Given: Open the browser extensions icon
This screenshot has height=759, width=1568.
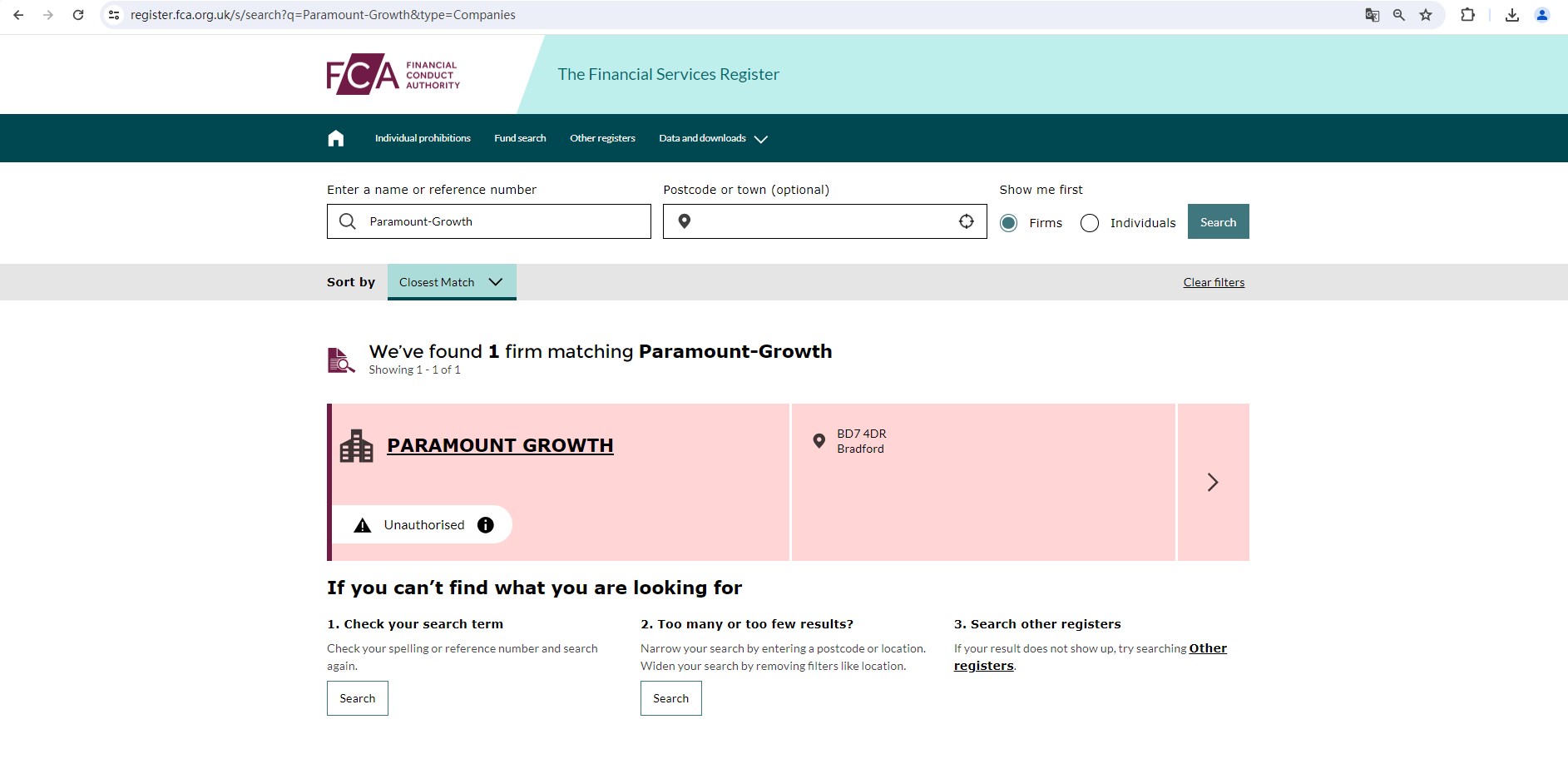Looking at the screenshot, I should tap(1467, 15).
